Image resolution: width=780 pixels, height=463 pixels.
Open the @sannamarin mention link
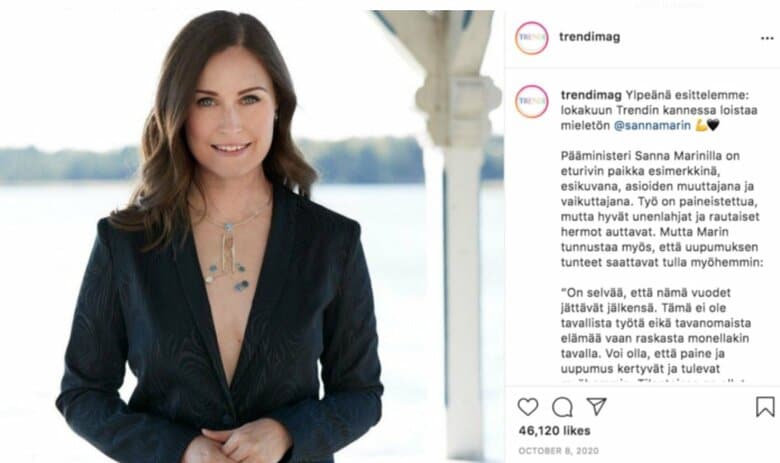650,126
